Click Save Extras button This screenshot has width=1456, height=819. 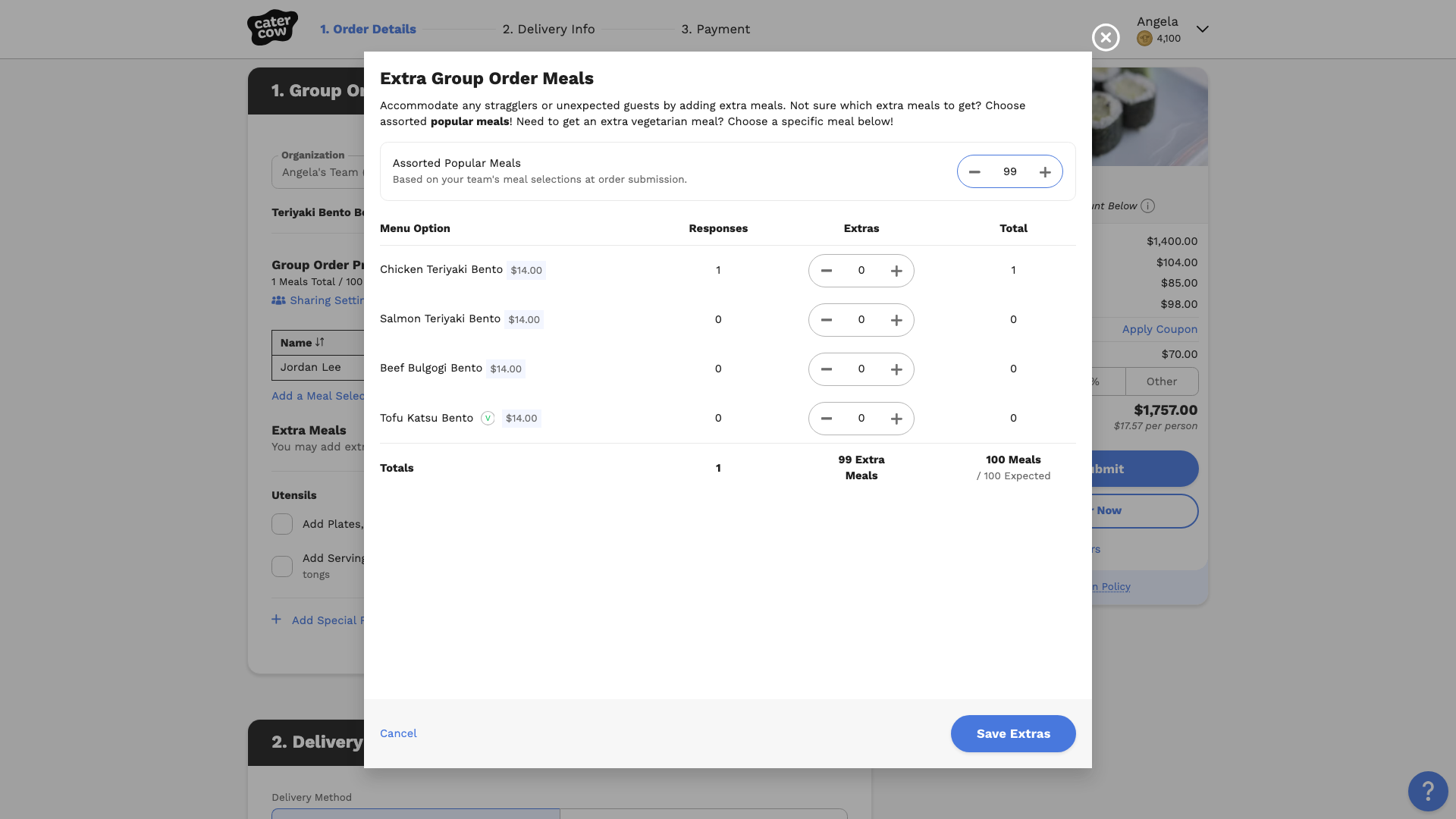(1013, 734)
